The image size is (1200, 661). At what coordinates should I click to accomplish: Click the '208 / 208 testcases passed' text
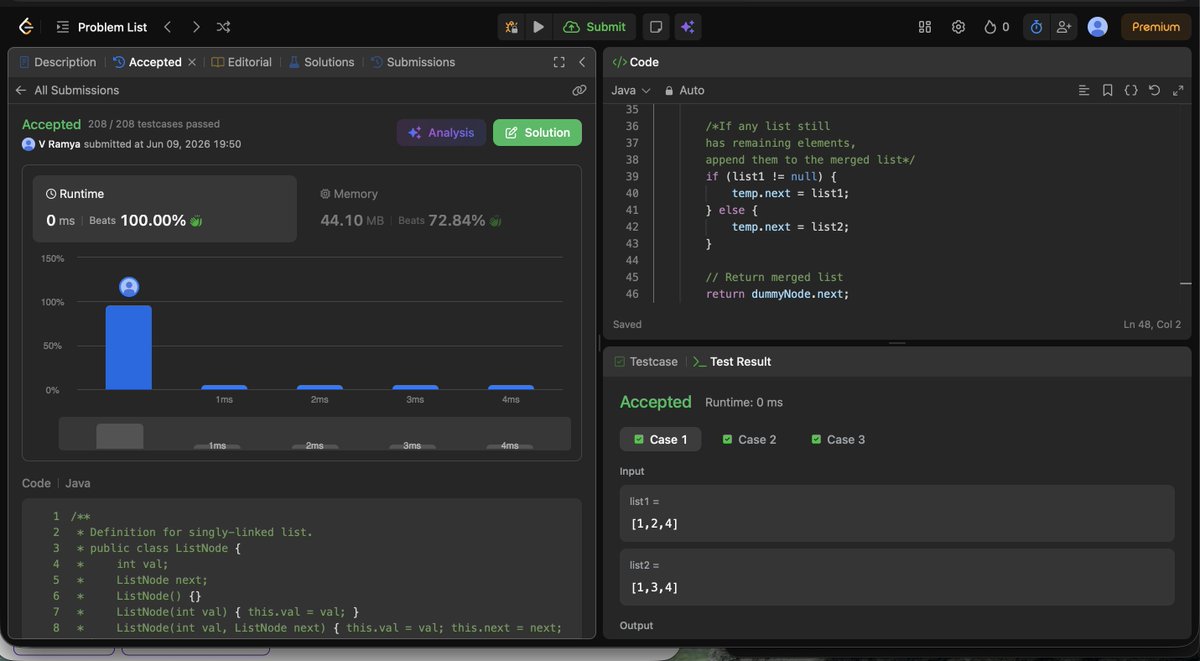(x=154, y=124)
